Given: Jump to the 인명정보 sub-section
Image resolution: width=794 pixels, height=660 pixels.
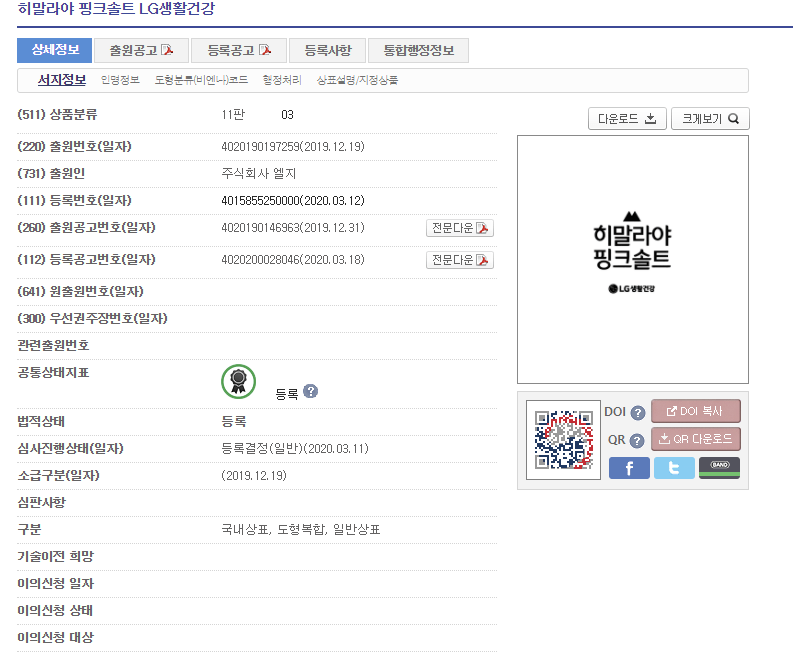Looking at the screenshot, I should (x=120, y=80).
